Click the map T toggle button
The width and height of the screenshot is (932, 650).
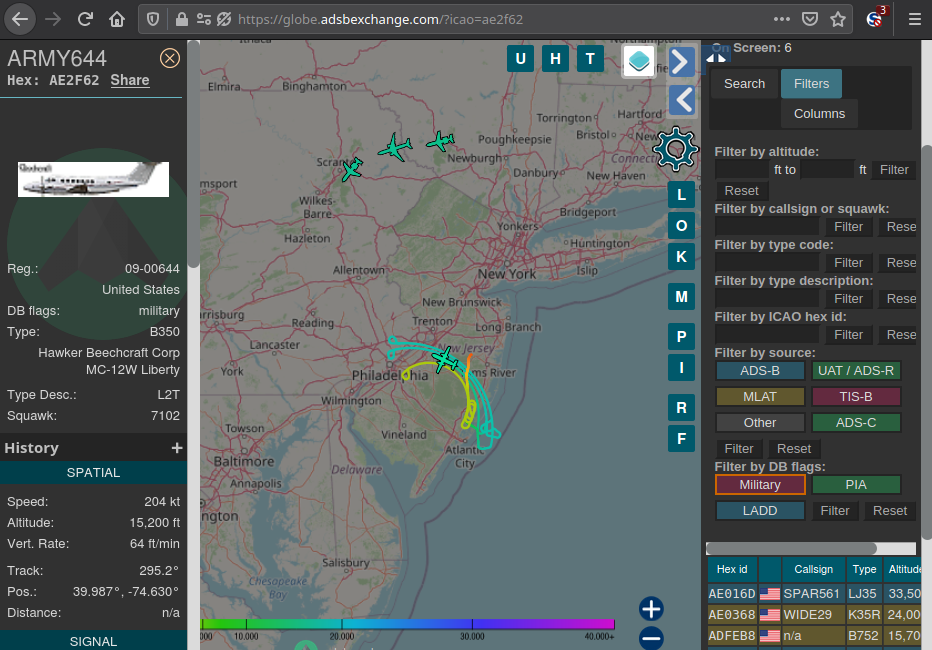click(590, 59)
